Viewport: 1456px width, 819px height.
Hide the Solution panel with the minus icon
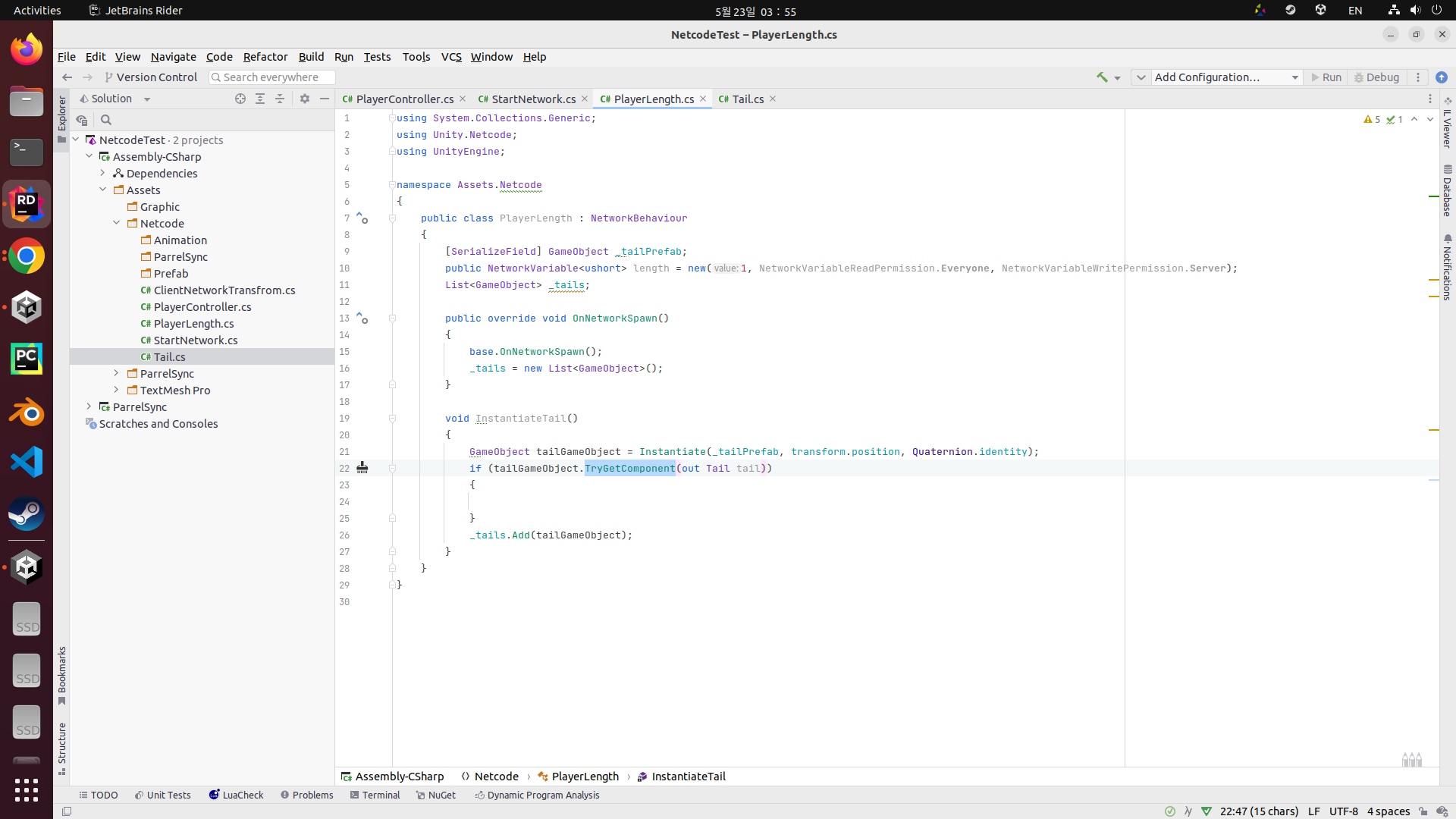click(x=325, y=99)
